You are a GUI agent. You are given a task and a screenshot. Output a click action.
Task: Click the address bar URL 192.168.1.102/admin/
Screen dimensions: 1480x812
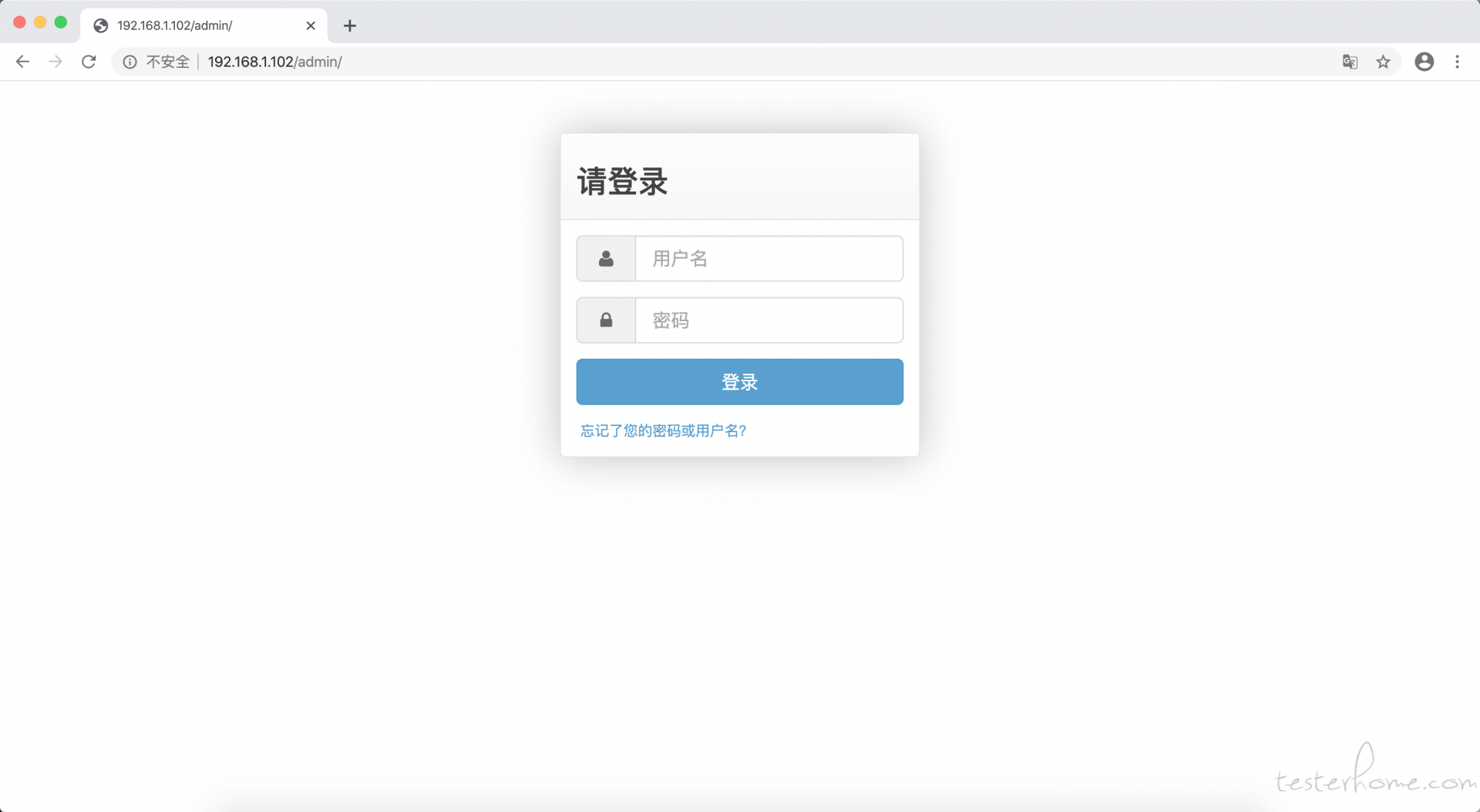coord(275,62)
